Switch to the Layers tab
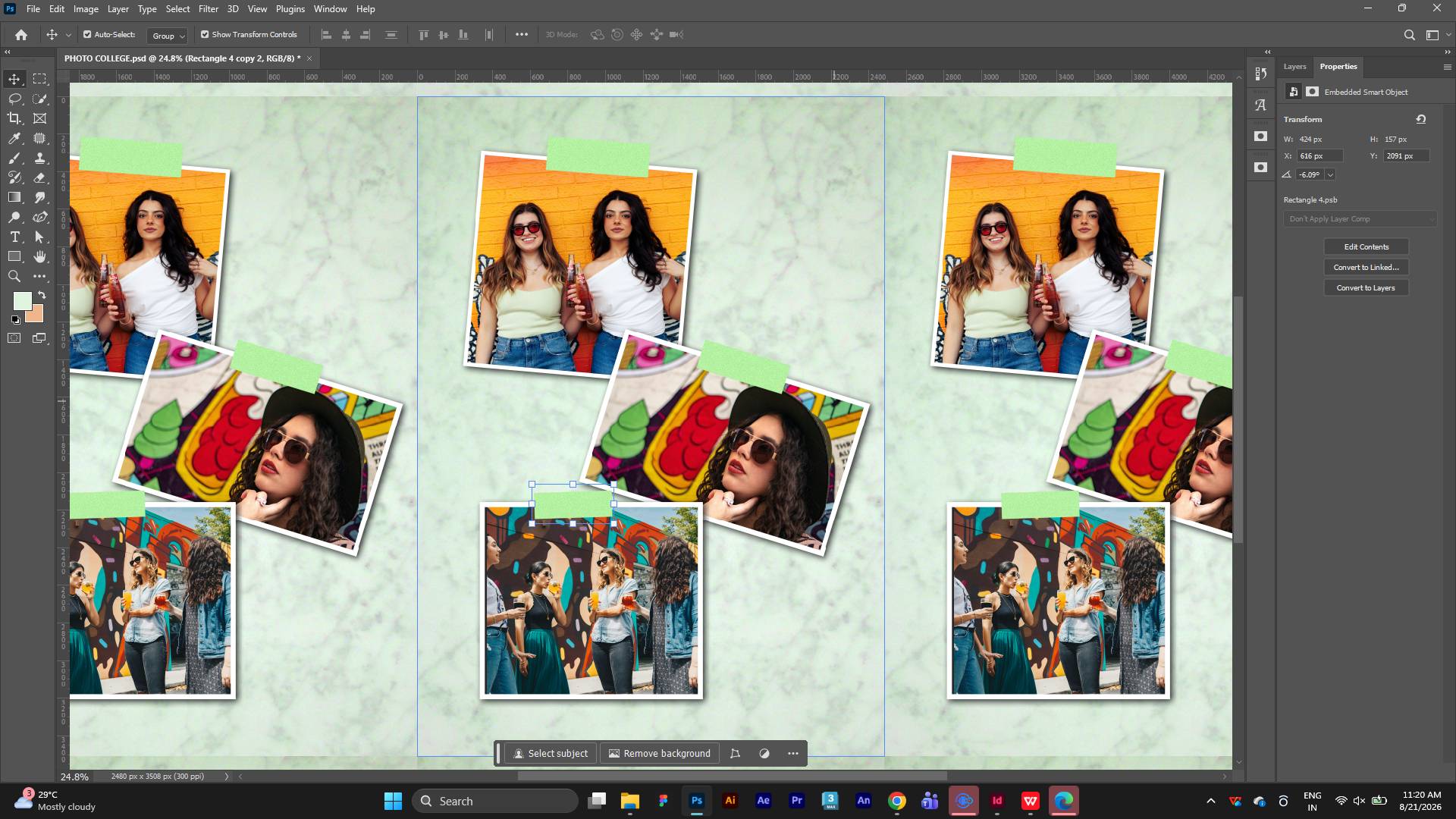This screenshot has width=1456, height=819. (x=1294, y=67)
